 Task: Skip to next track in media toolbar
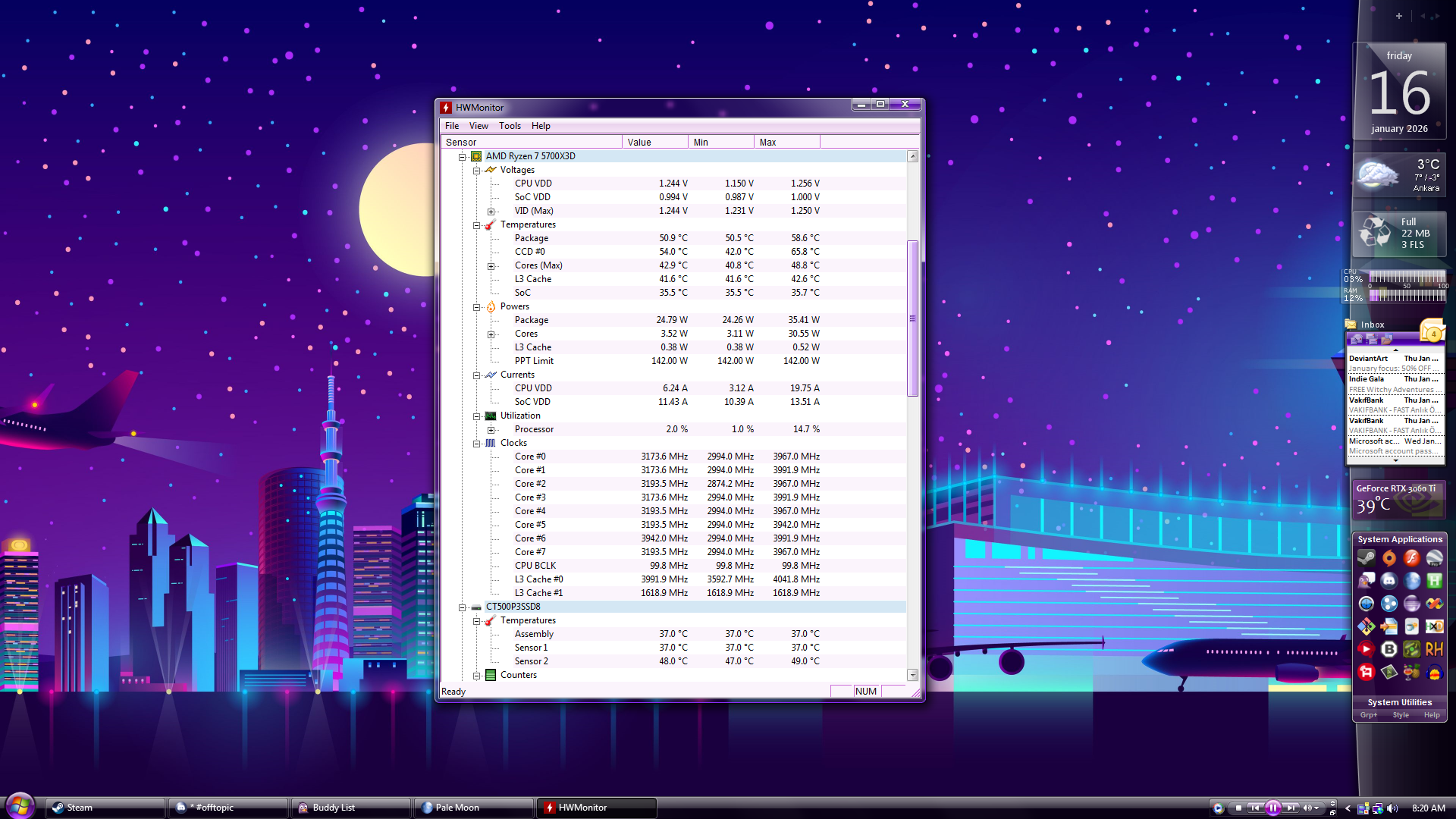[x=1291, y=808]
